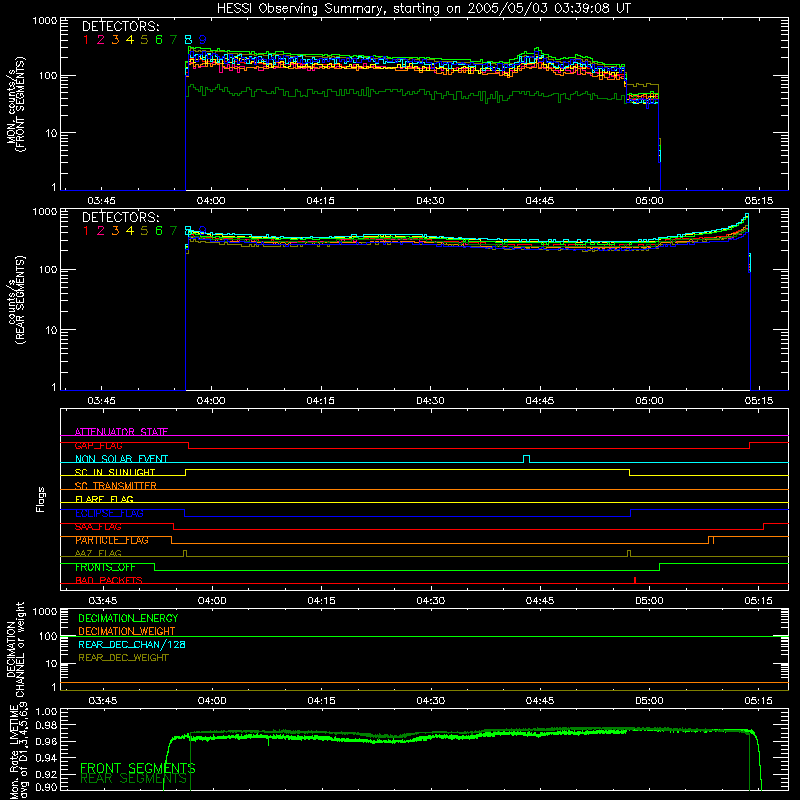Pick detector 3 legend number in front segments plot

coord(115,40)
